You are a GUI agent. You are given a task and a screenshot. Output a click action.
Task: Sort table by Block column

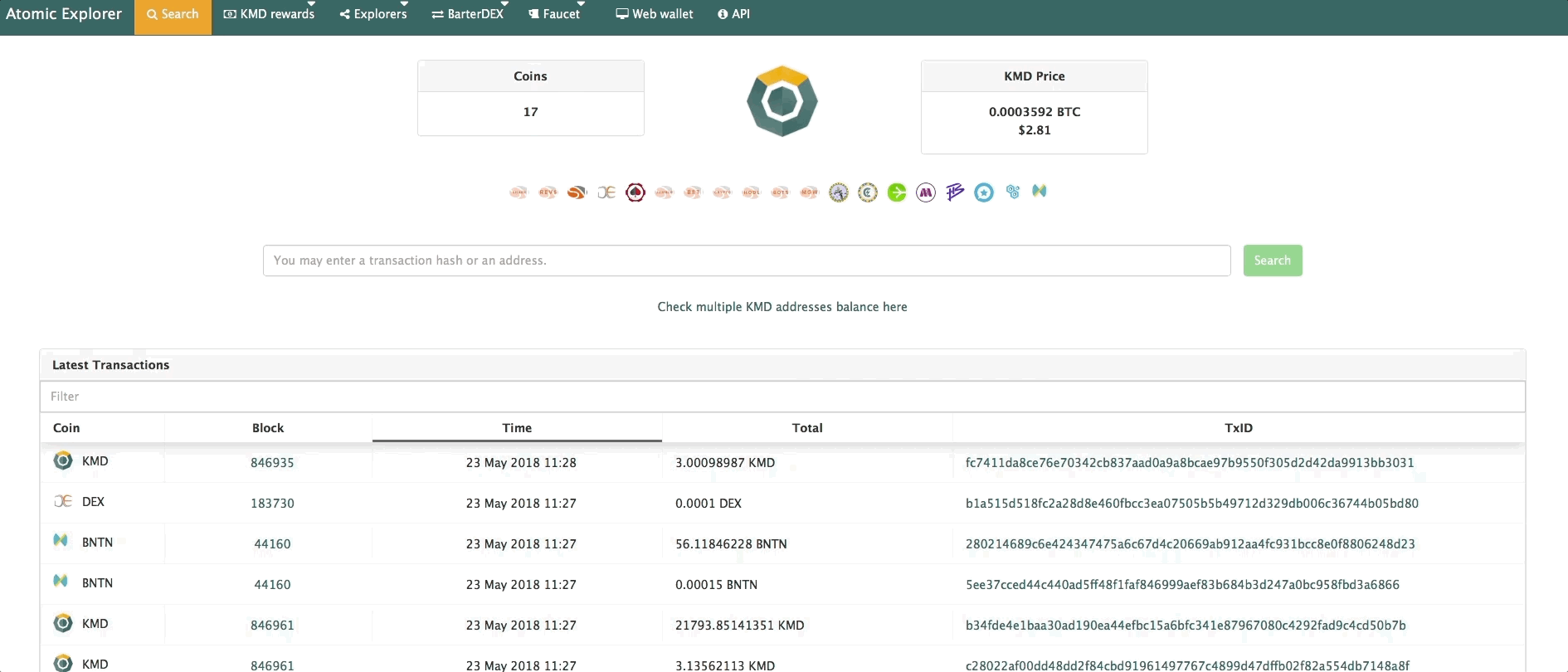pos(268,428)
